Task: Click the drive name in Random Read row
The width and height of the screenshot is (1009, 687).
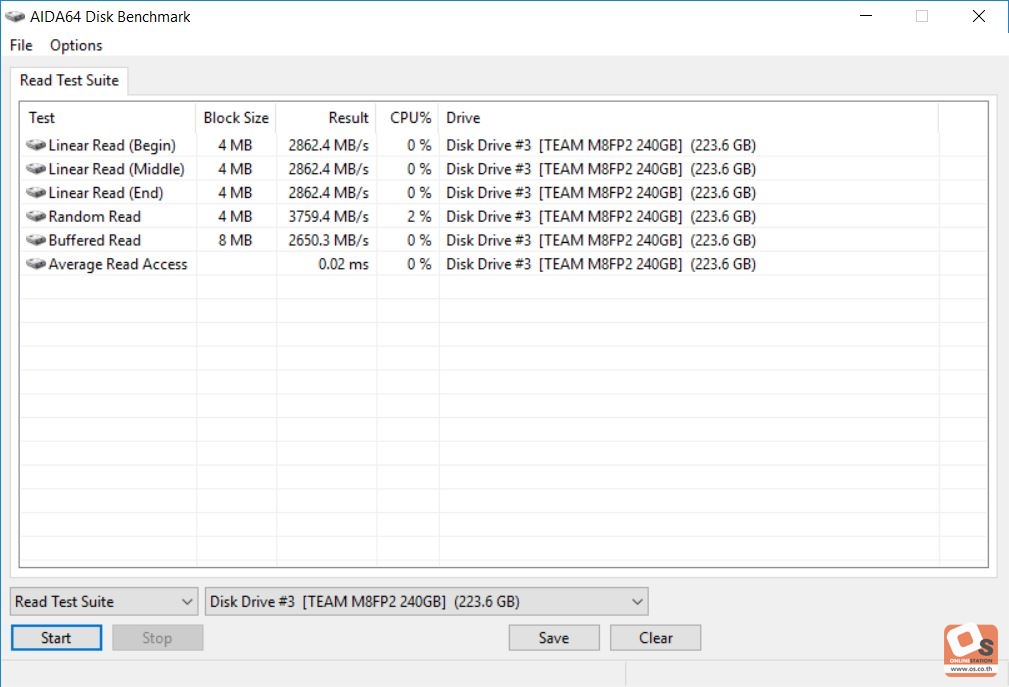Action: tap(601, 217)
